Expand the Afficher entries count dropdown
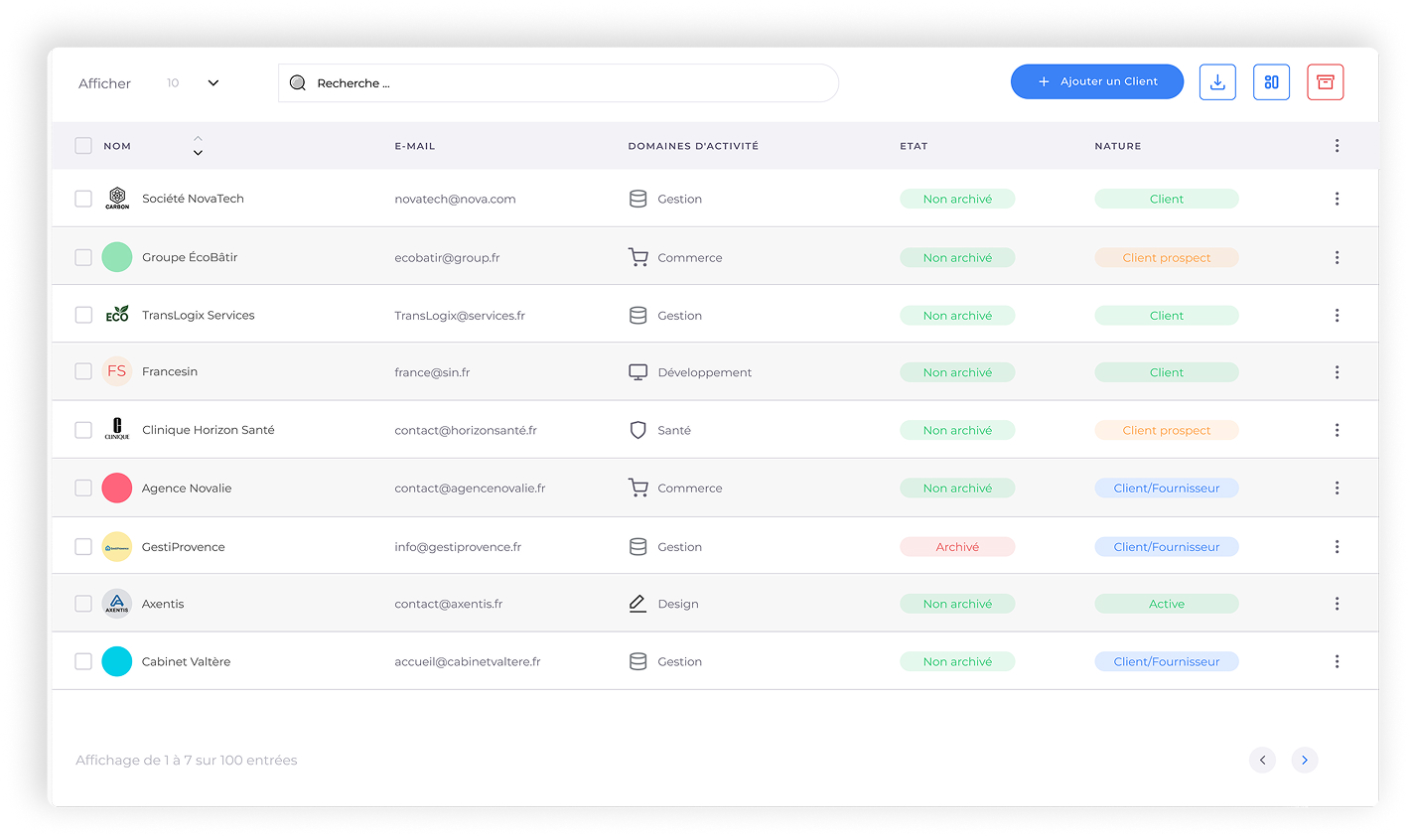Screen dimensions: 1412x840 (x=212, y=83)
